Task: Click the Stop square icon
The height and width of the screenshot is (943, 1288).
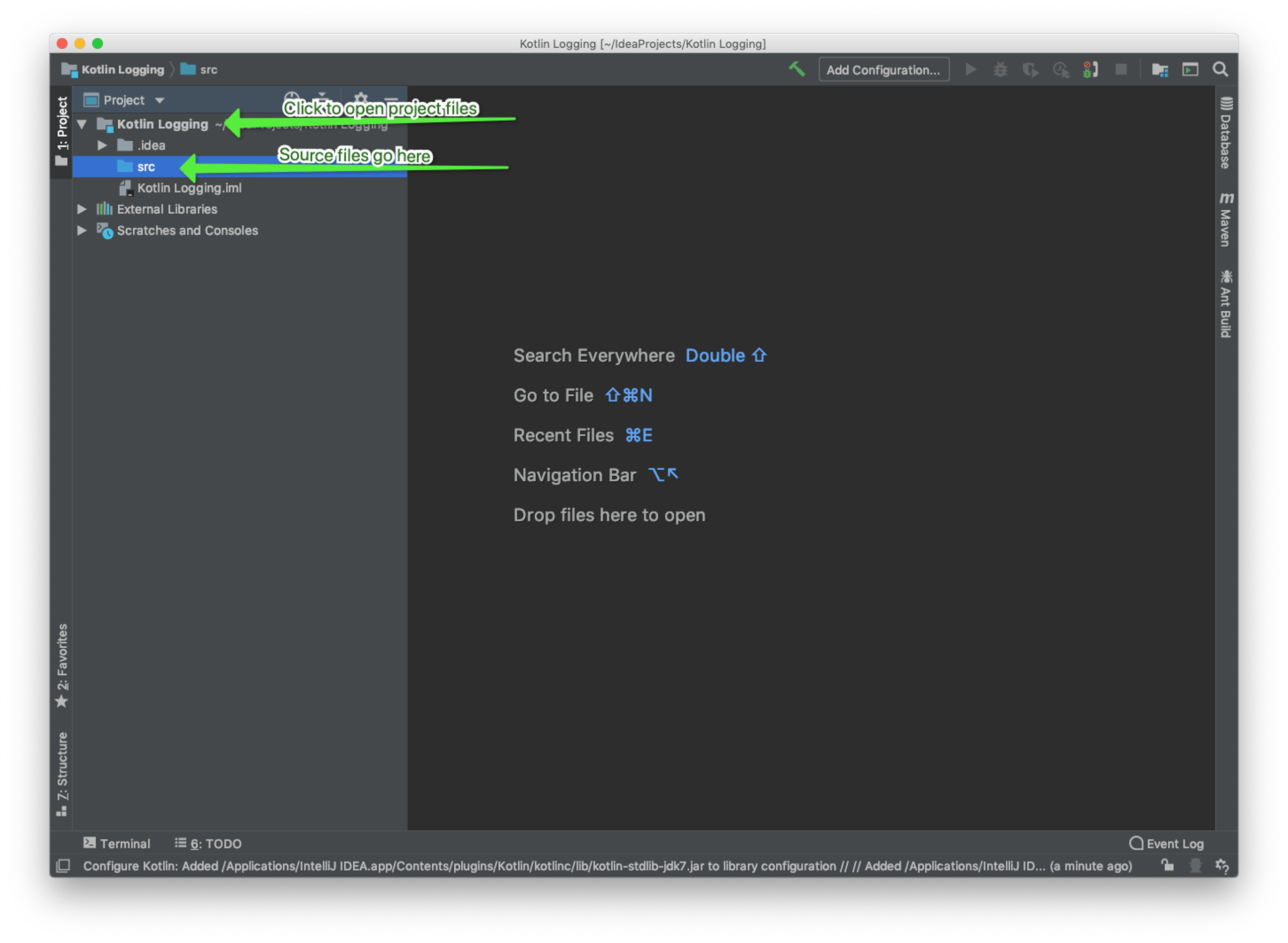Action: click(x=1121, y=69)
